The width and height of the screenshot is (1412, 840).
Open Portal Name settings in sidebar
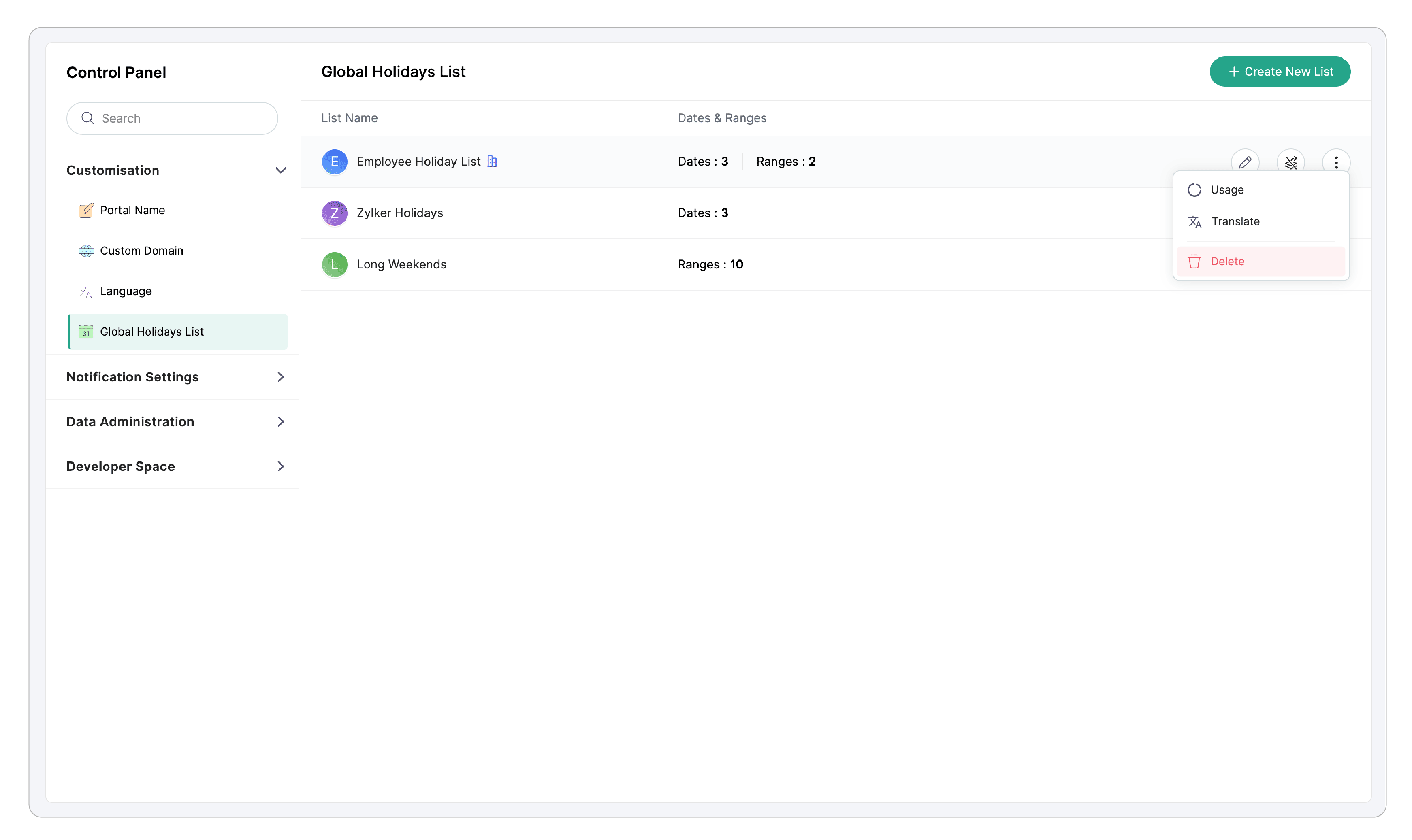click(x=132, y=210)
